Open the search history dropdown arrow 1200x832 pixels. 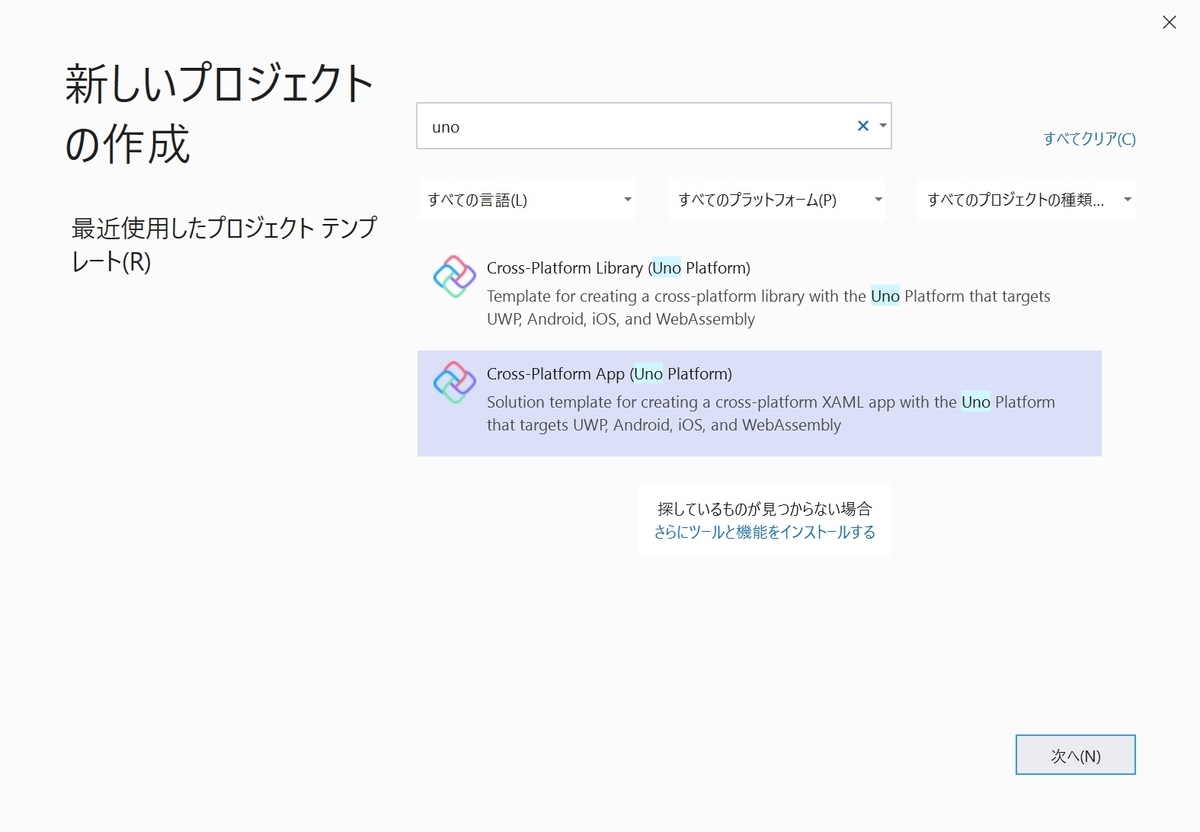883,126
